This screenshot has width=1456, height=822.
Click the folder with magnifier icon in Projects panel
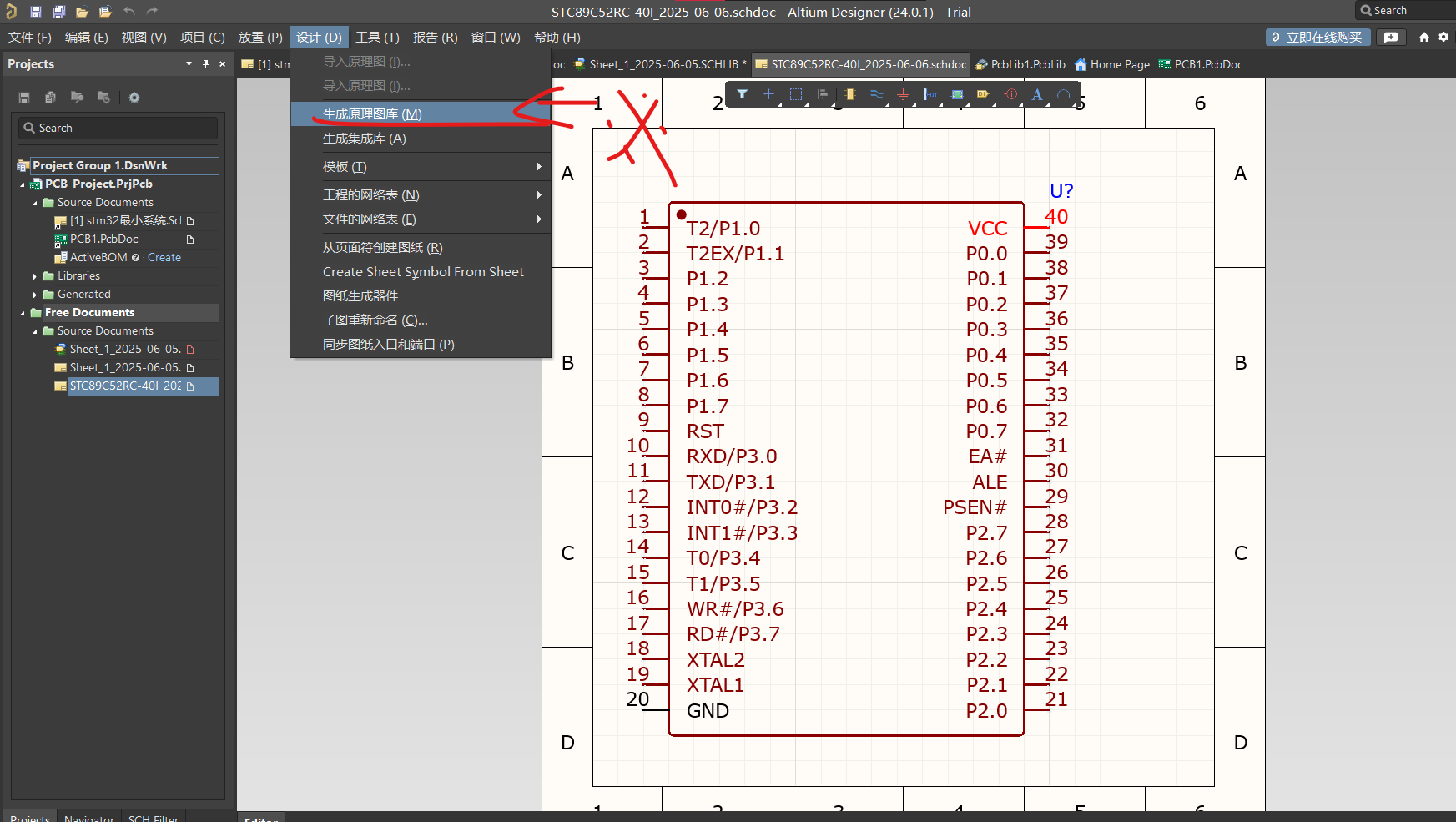[x=77, y=98]
